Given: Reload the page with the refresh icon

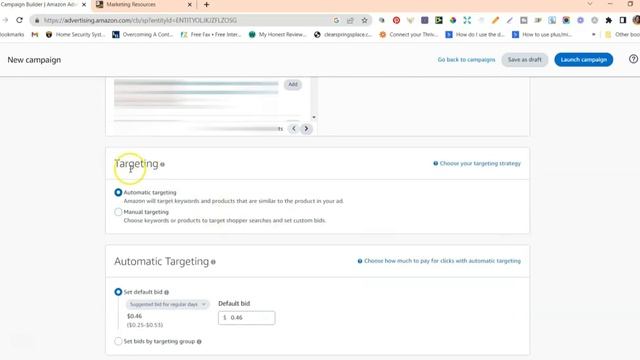Looking at the screenshot, I should click(19, 20).
